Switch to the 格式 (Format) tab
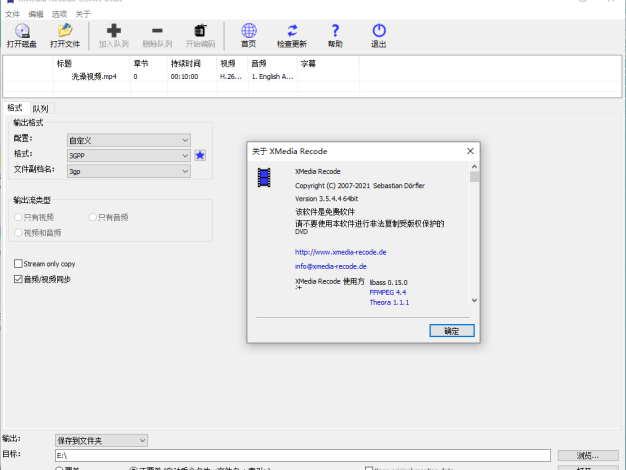Image resolution: width=626 pixels, height=470 pixels. tap(15, 108)
